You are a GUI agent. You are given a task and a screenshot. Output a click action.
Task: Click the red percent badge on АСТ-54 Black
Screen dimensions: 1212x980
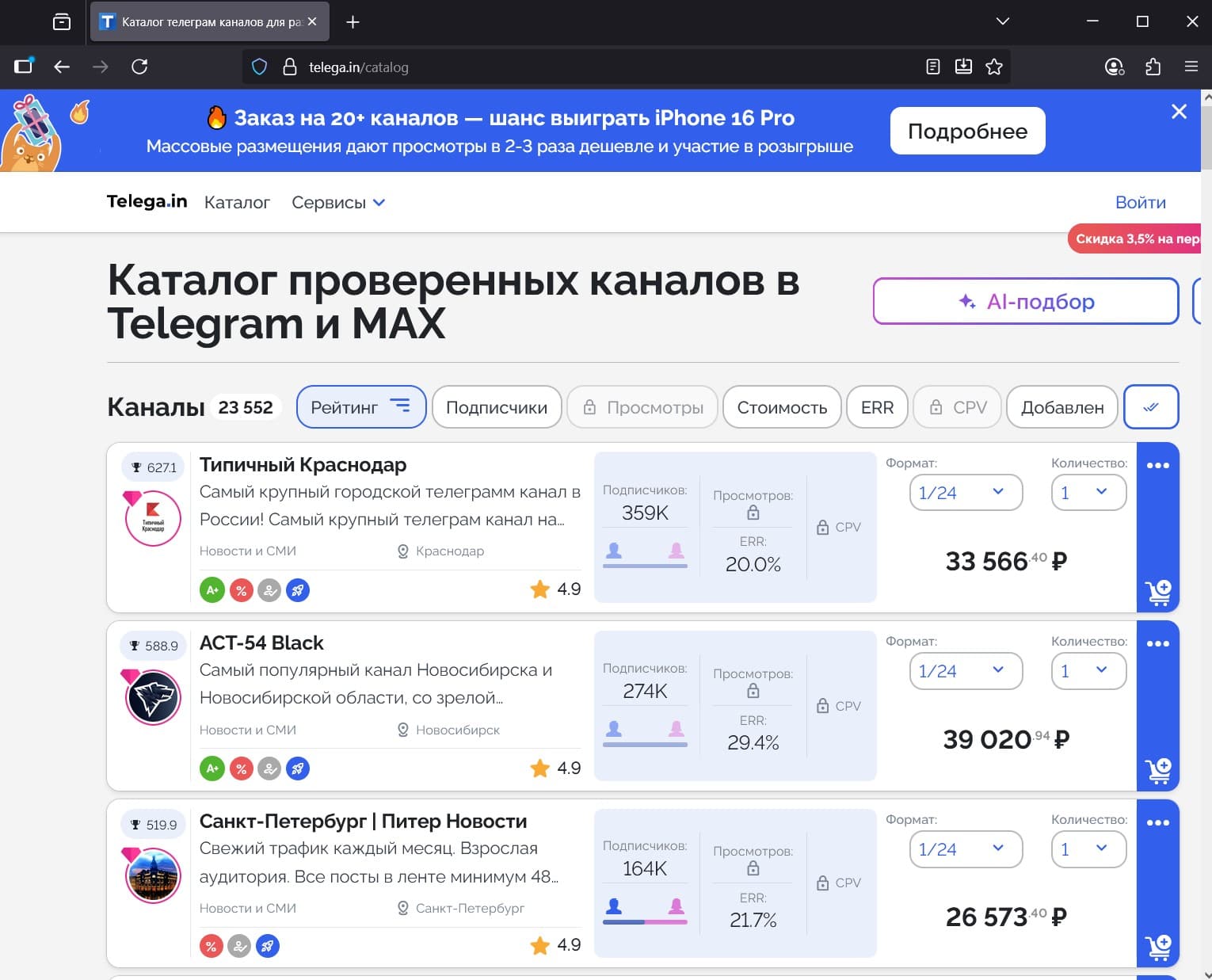[x=241, y=768]
